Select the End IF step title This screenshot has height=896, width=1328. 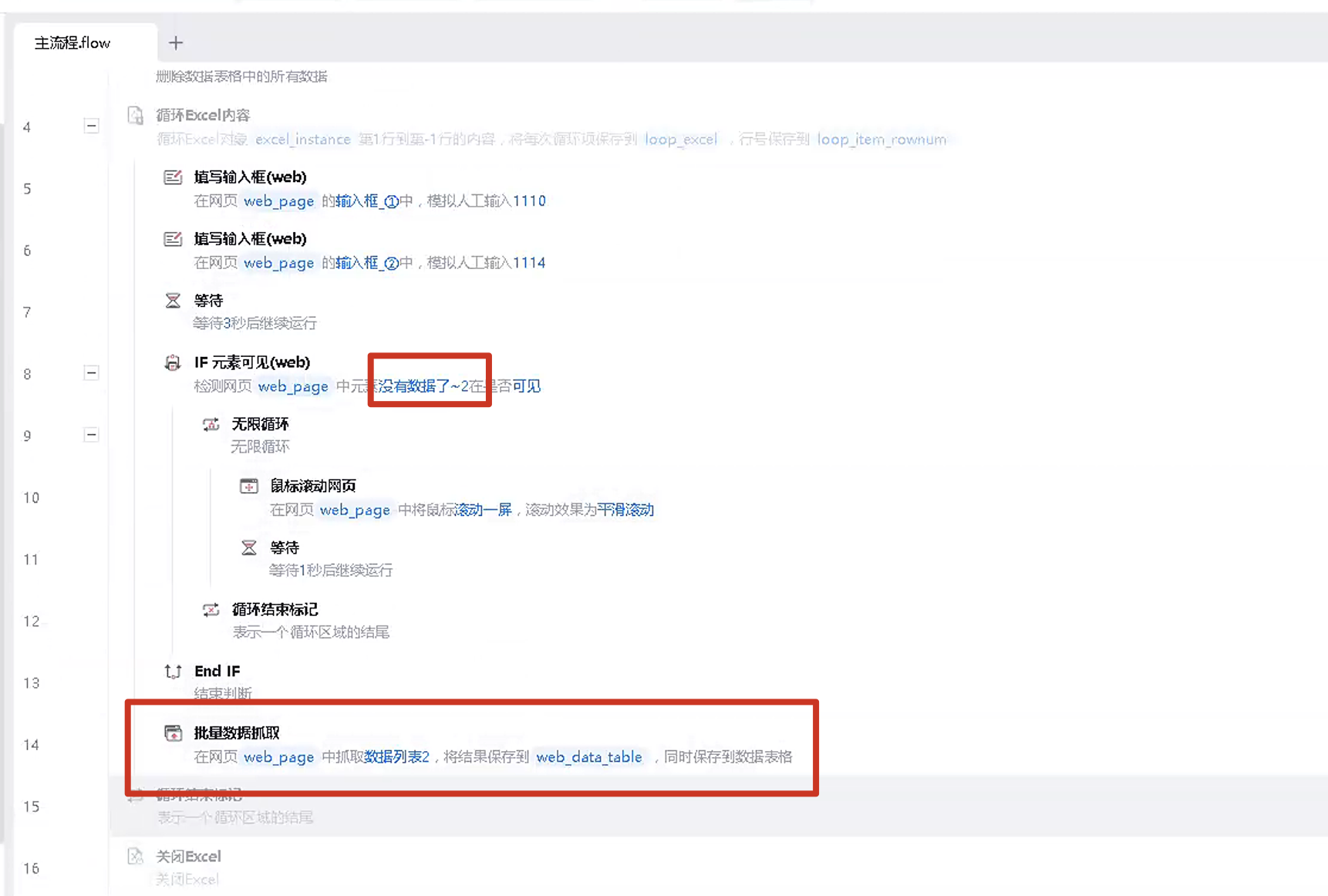click(217, 672)
